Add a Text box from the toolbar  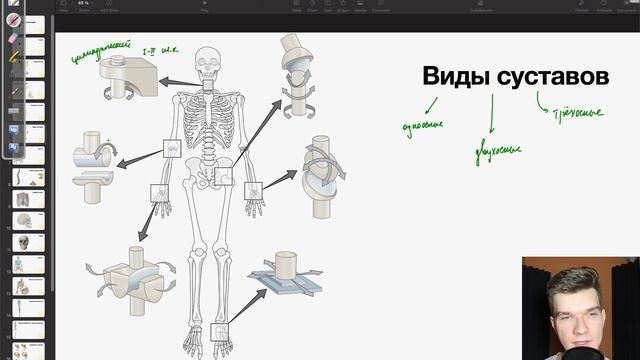pyautogui.click(x=328, y=5)
